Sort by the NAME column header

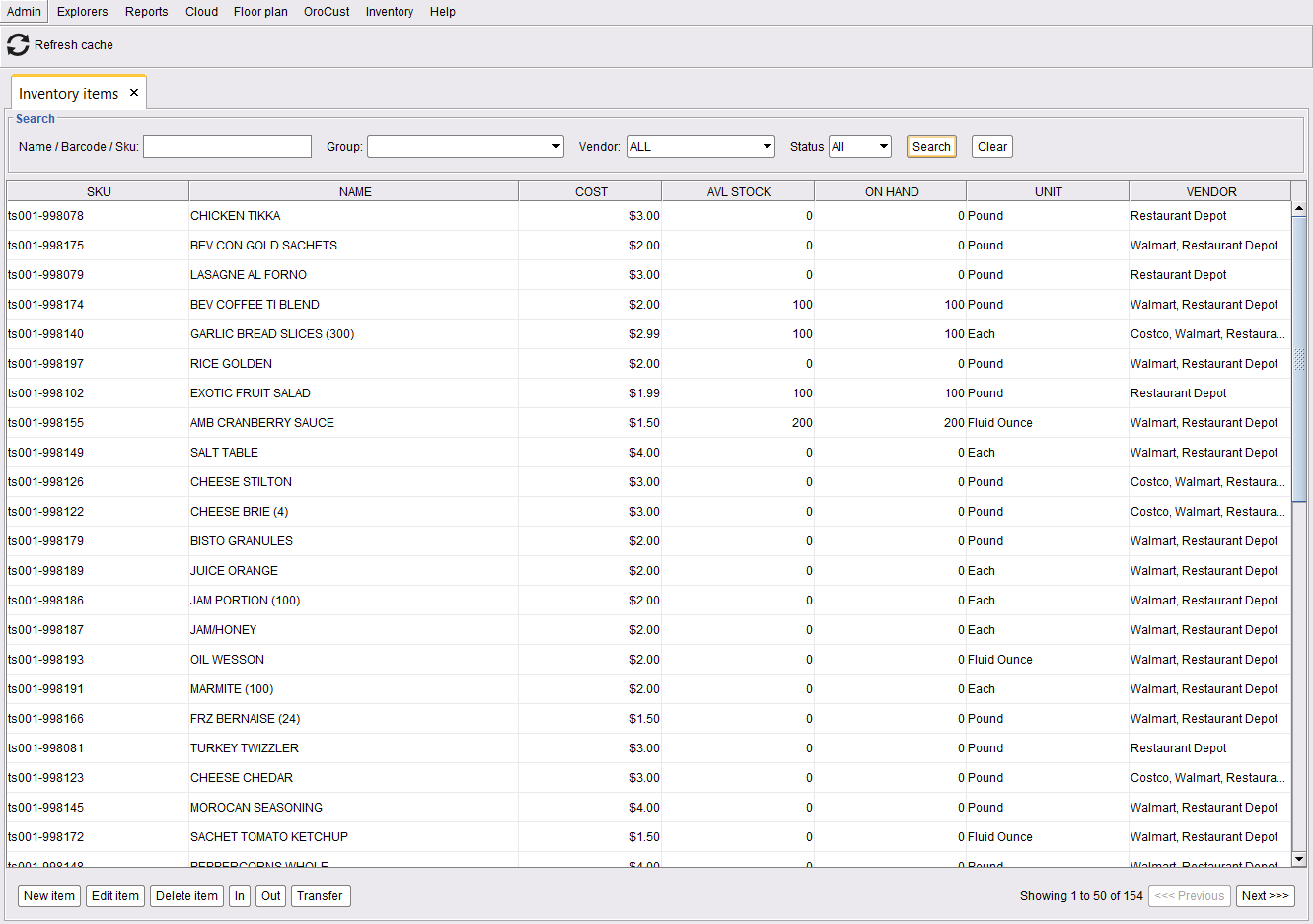(x=354, y=192)
